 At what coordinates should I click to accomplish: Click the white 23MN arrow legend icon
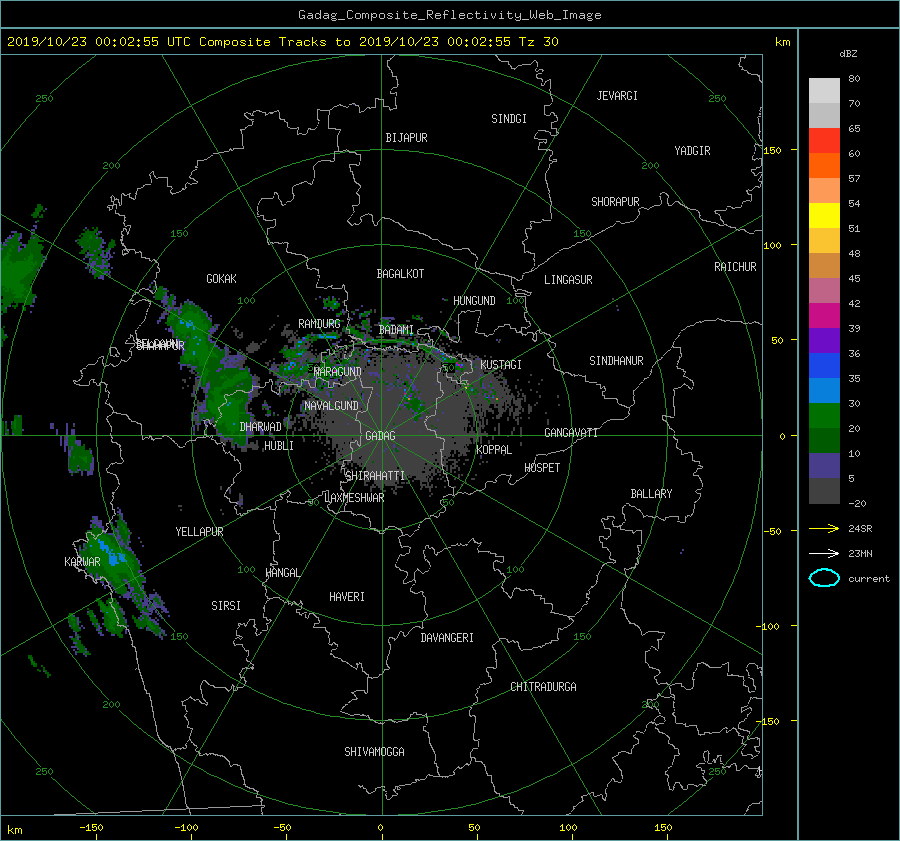(x=824, y=553)
